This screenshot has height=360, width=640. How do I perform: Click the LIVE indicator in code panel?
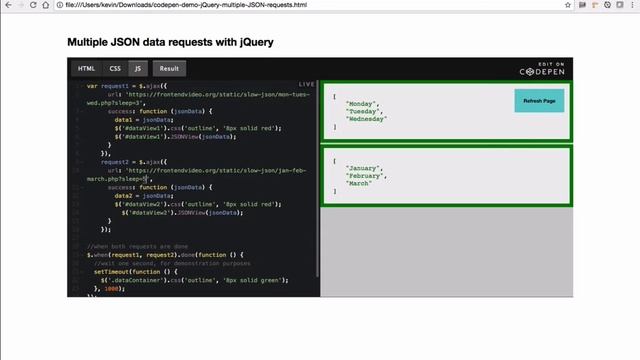coord(307,84)
